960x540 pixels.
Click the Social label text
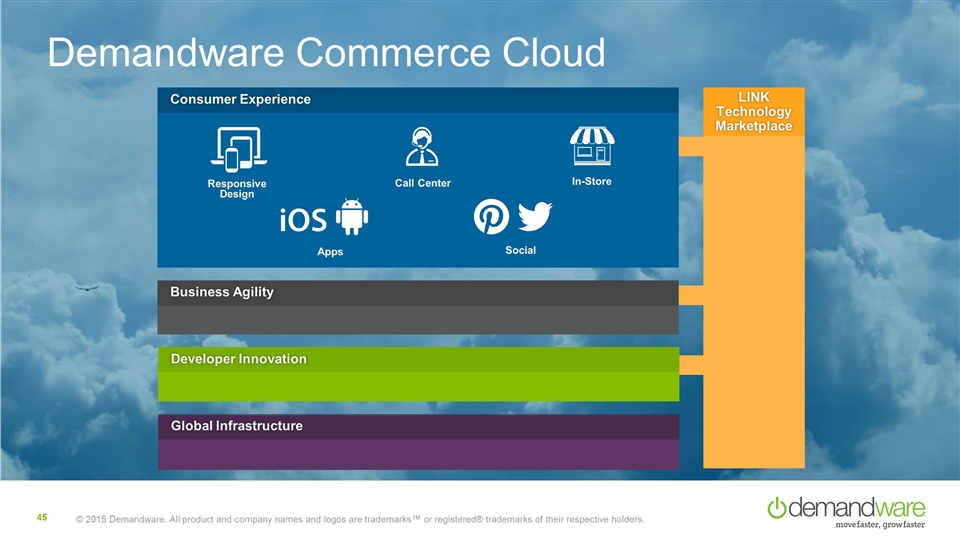click(521, 250)
